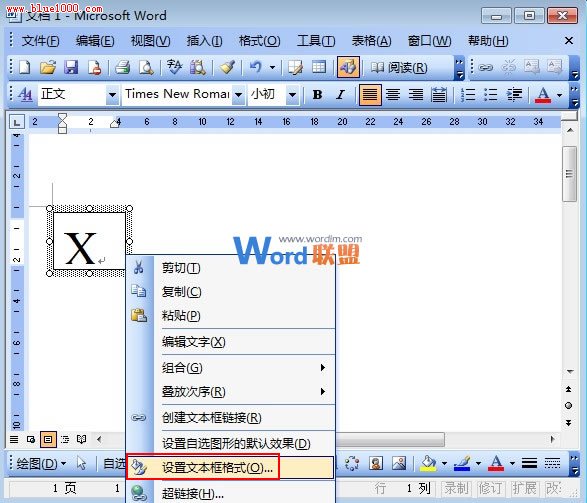Open the 表格(A) menu
Viewport: 587px width, 503px height.
click(371, 40)
